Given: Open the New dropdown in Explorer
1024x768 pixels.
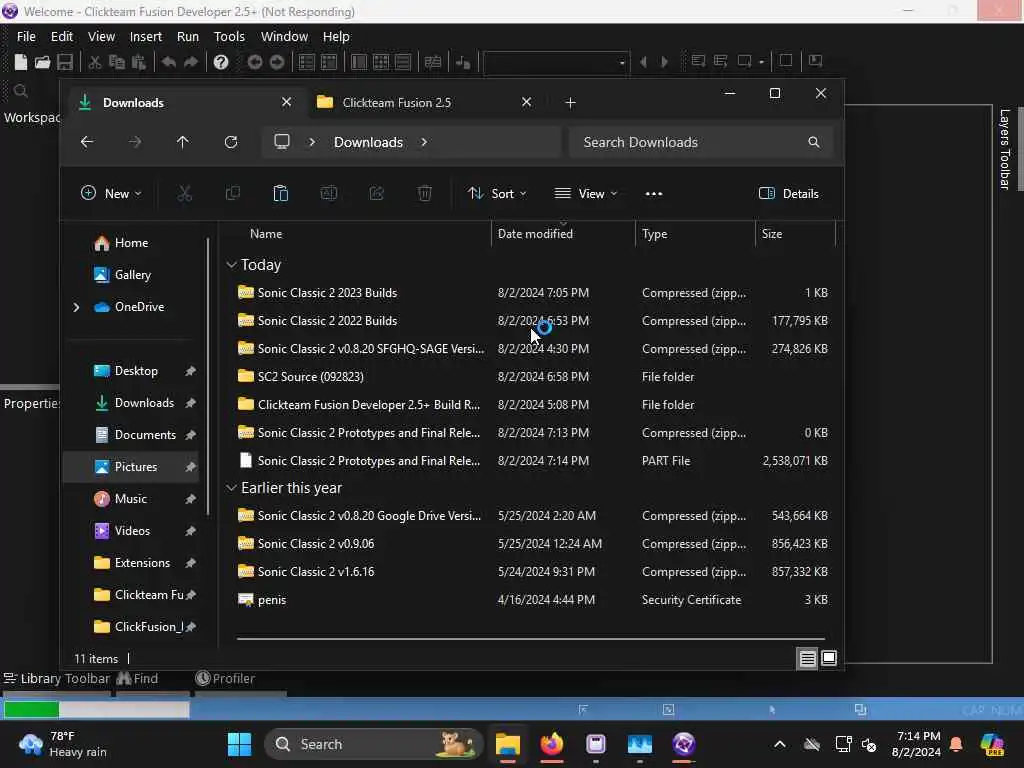Looking at the screenshot, I should (x=111, y=193).
